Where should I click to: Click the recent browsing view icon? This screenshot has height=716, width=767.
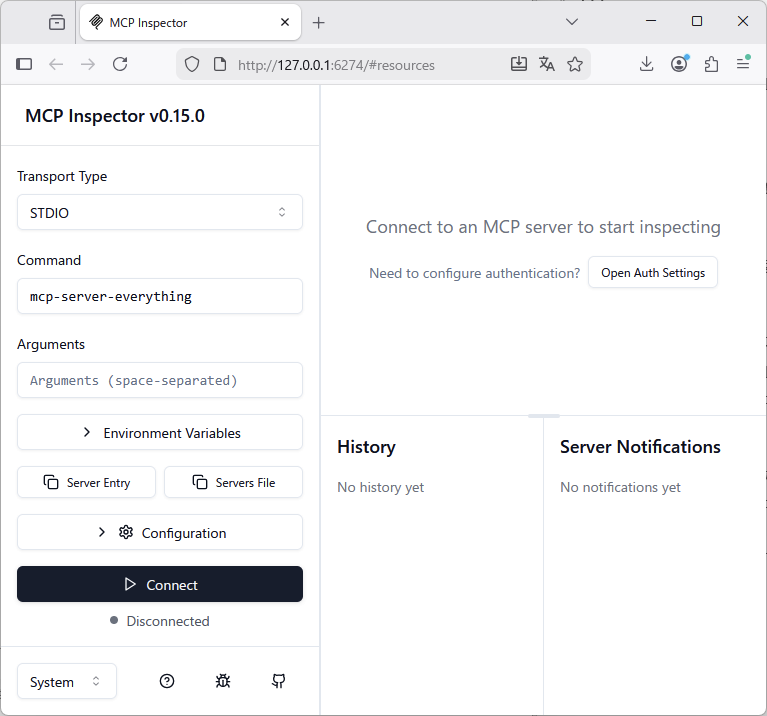coord(57,22)
